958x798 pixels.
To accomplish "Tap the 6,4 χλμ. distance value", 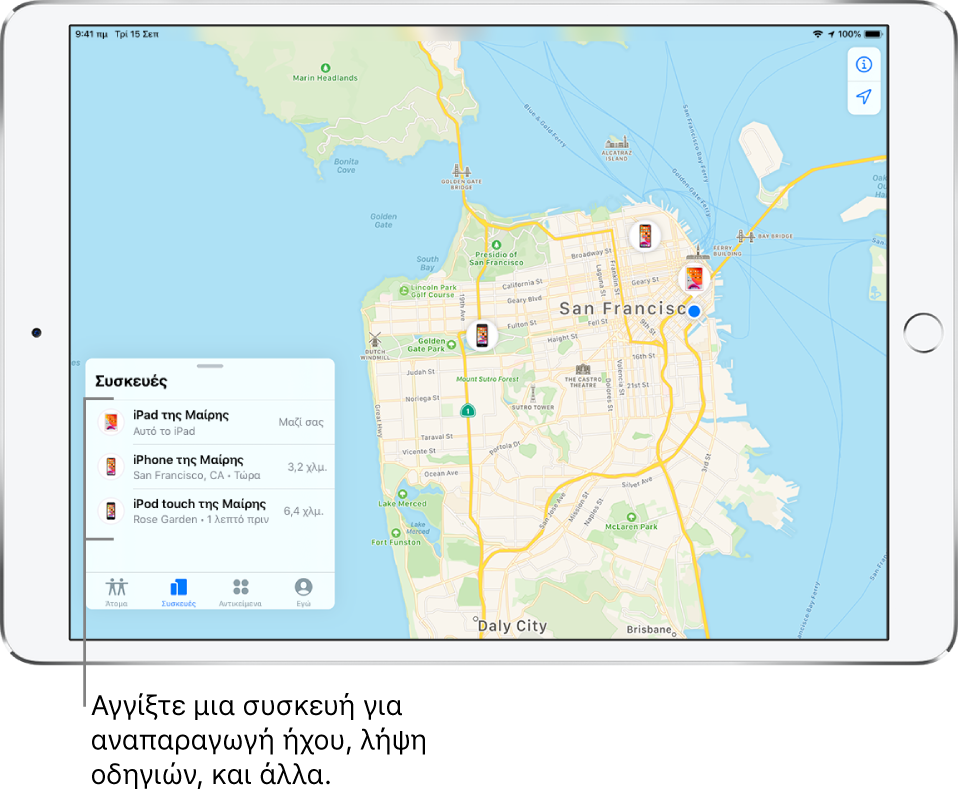I will (x=304, y=511).
